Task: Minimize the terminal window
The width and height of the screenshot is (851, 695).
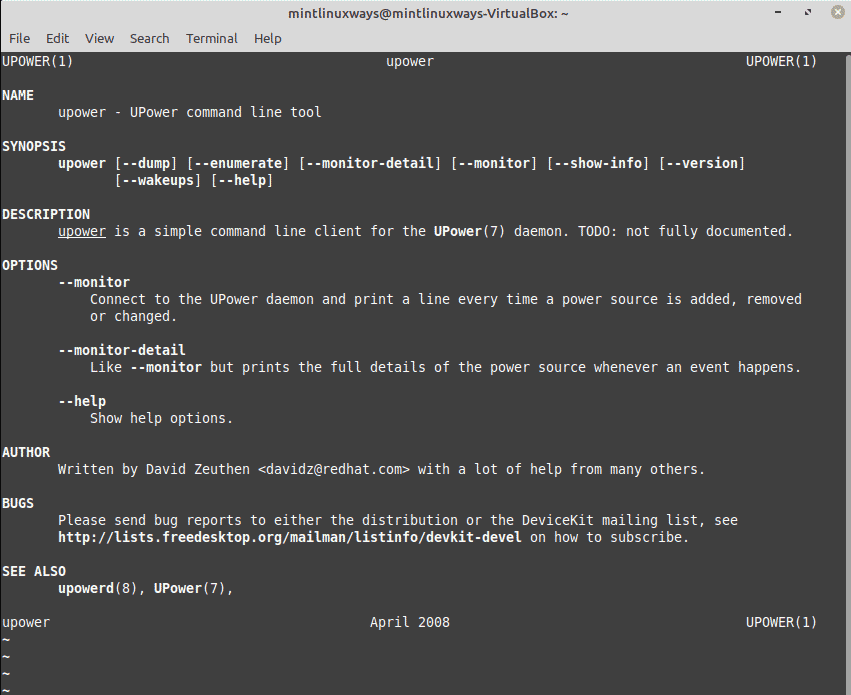Action: 778,12
